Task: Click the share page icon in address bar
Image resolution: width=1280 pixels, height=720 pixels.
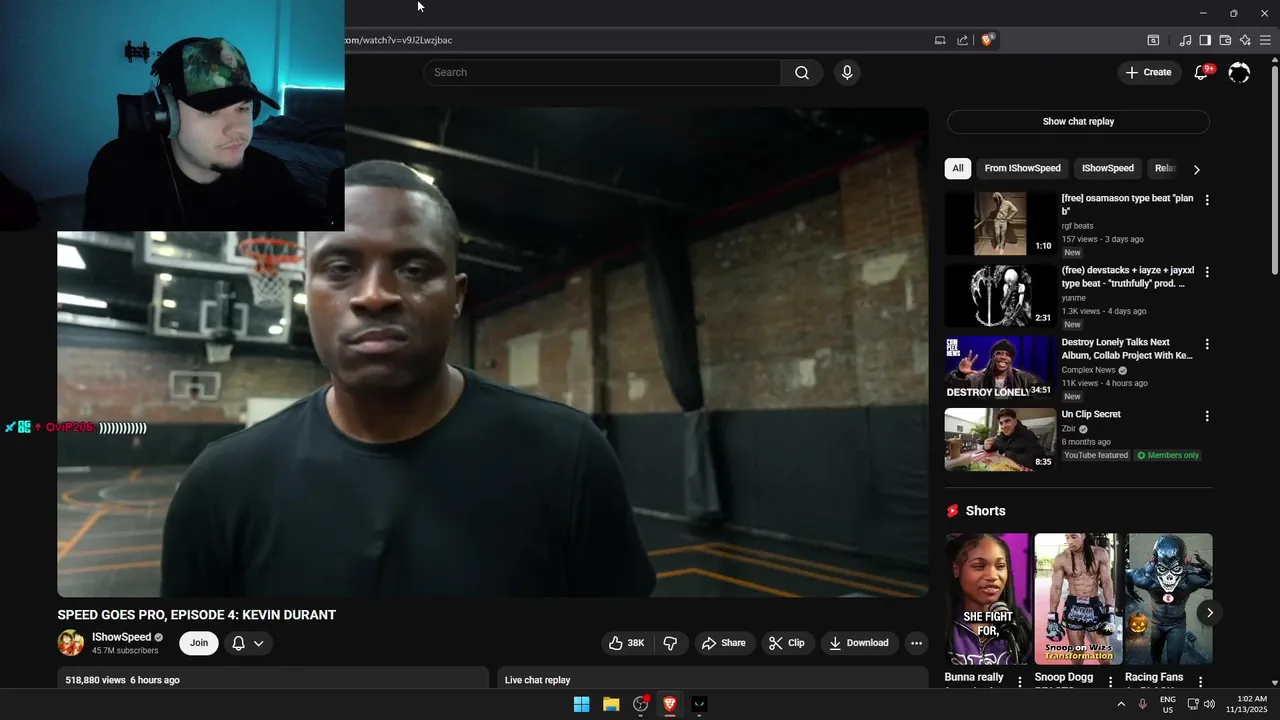Action: pyautogui.click(x=962, y=40)
